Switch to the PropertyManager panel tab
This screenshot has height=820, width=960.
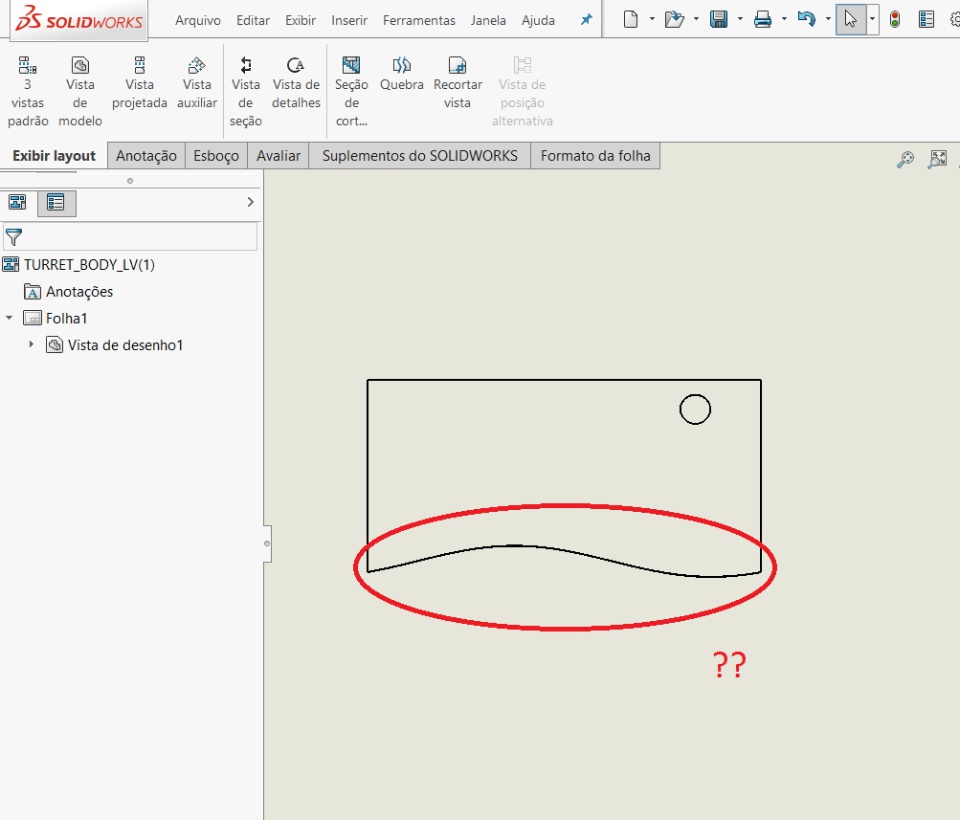click(x=56, y=203)
